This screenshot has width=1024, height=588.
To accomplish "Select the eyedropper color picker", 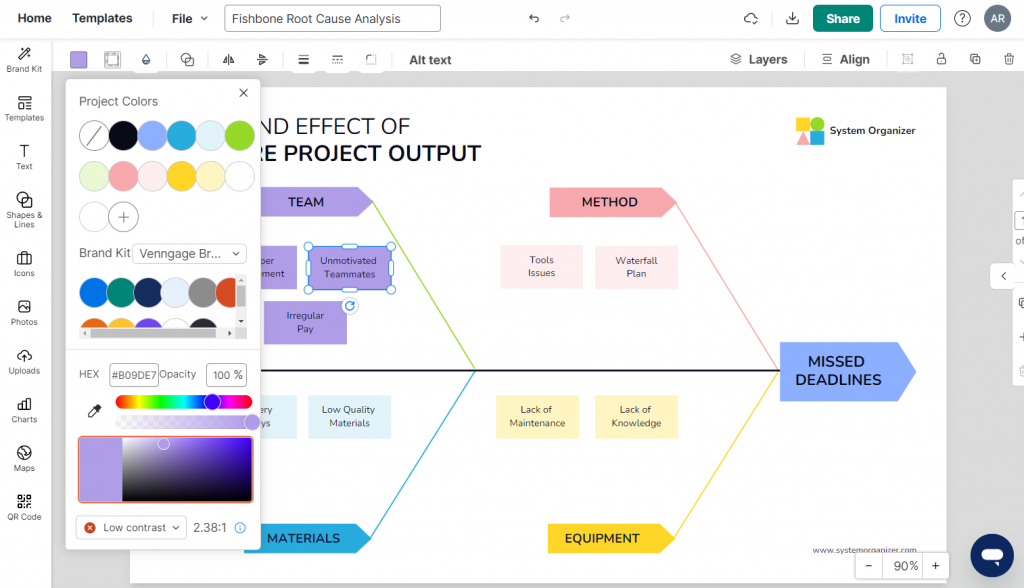I will [95, 411].
